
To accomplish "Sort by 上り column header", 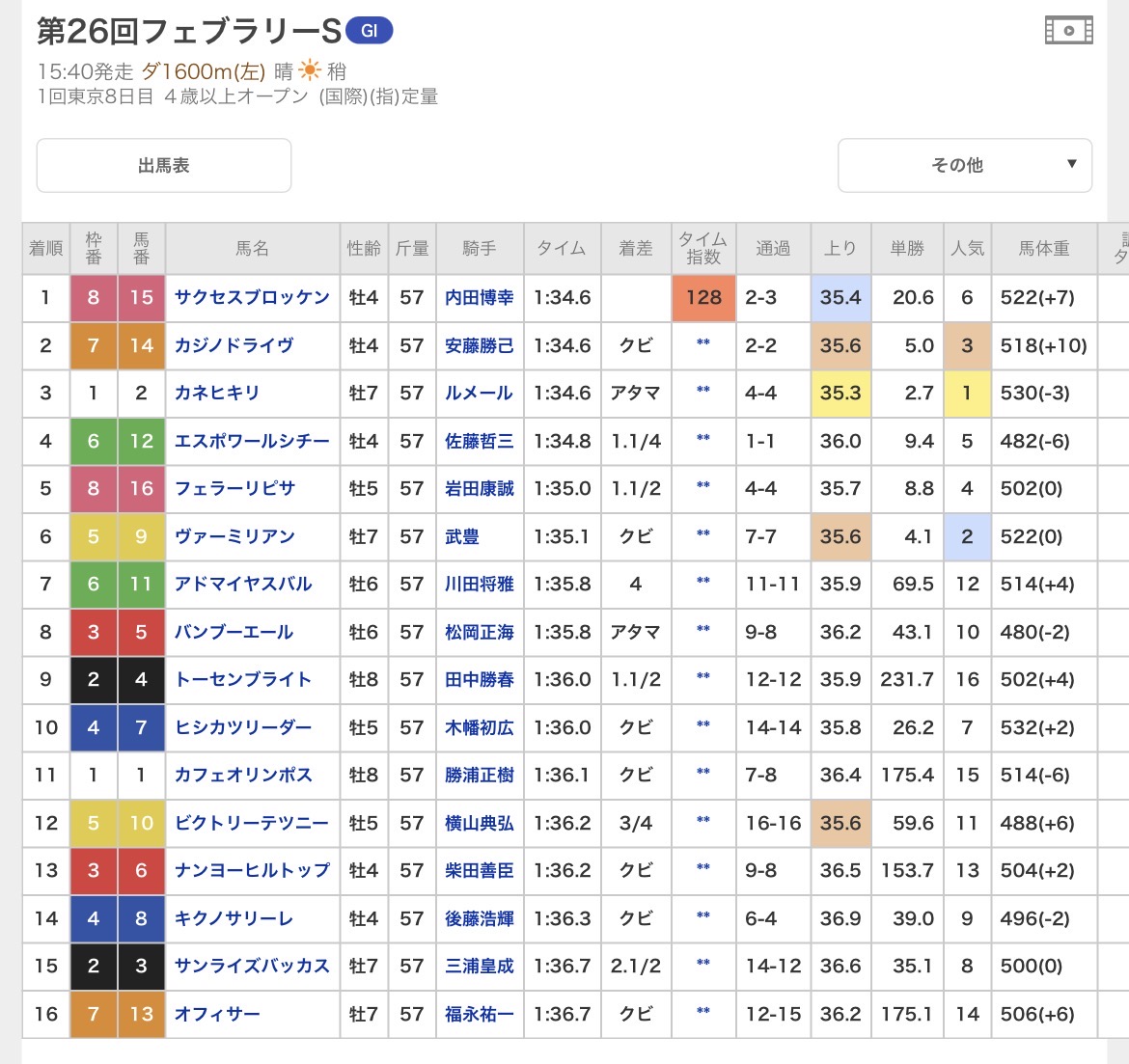I will pos(840,248).
